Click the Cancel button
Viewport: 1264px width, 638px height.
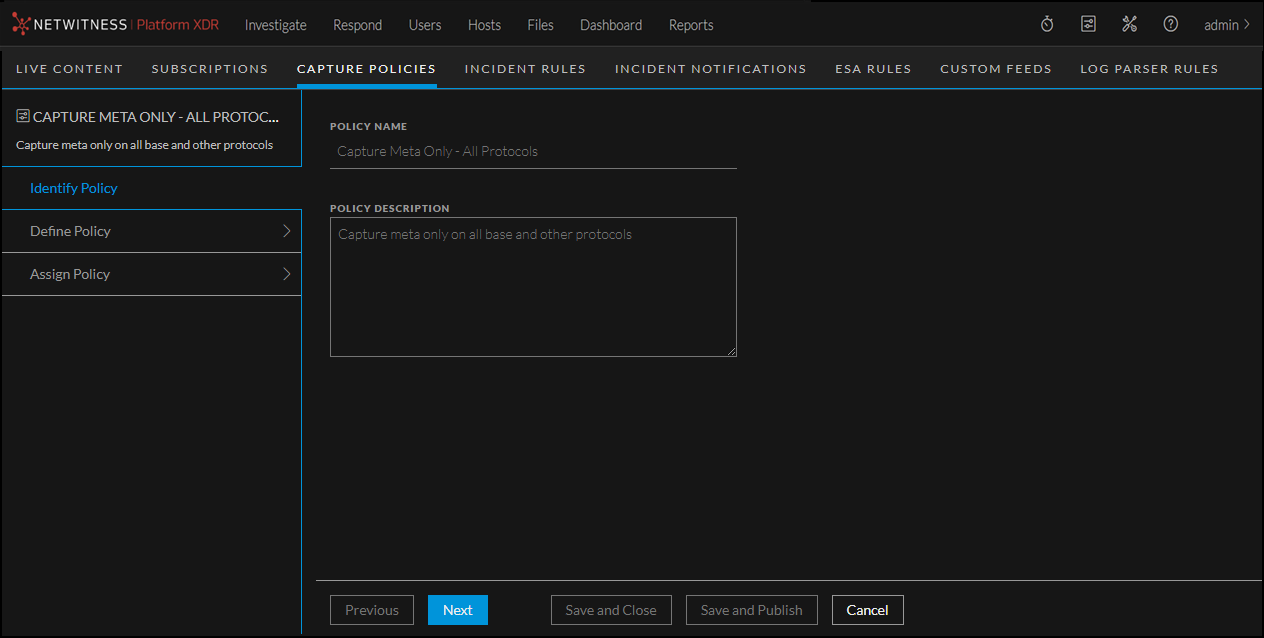click(x=867, y=610)
